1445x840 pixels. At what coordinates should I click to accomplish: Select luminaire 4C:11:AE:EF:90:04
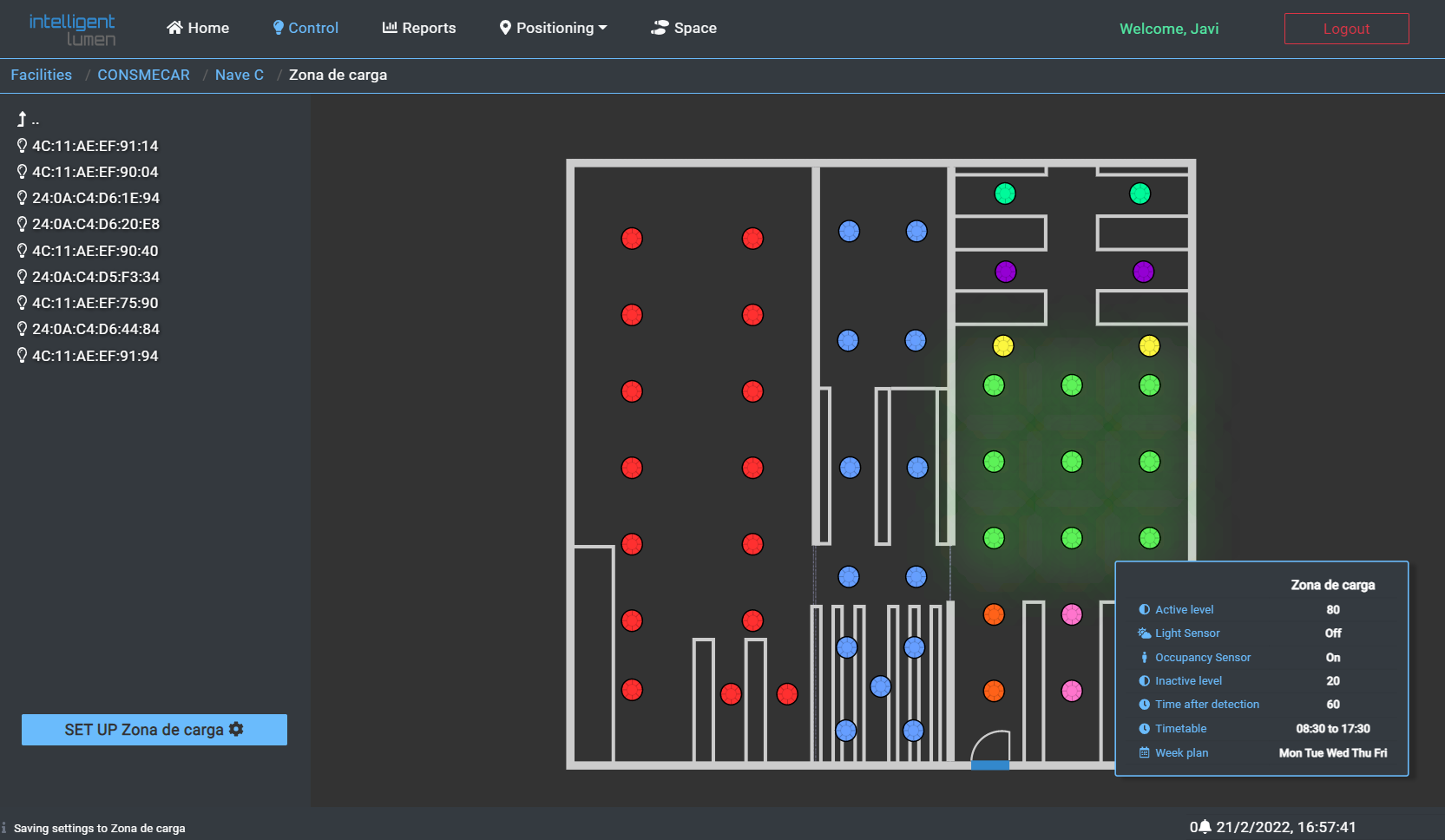[x=88, y=172]
